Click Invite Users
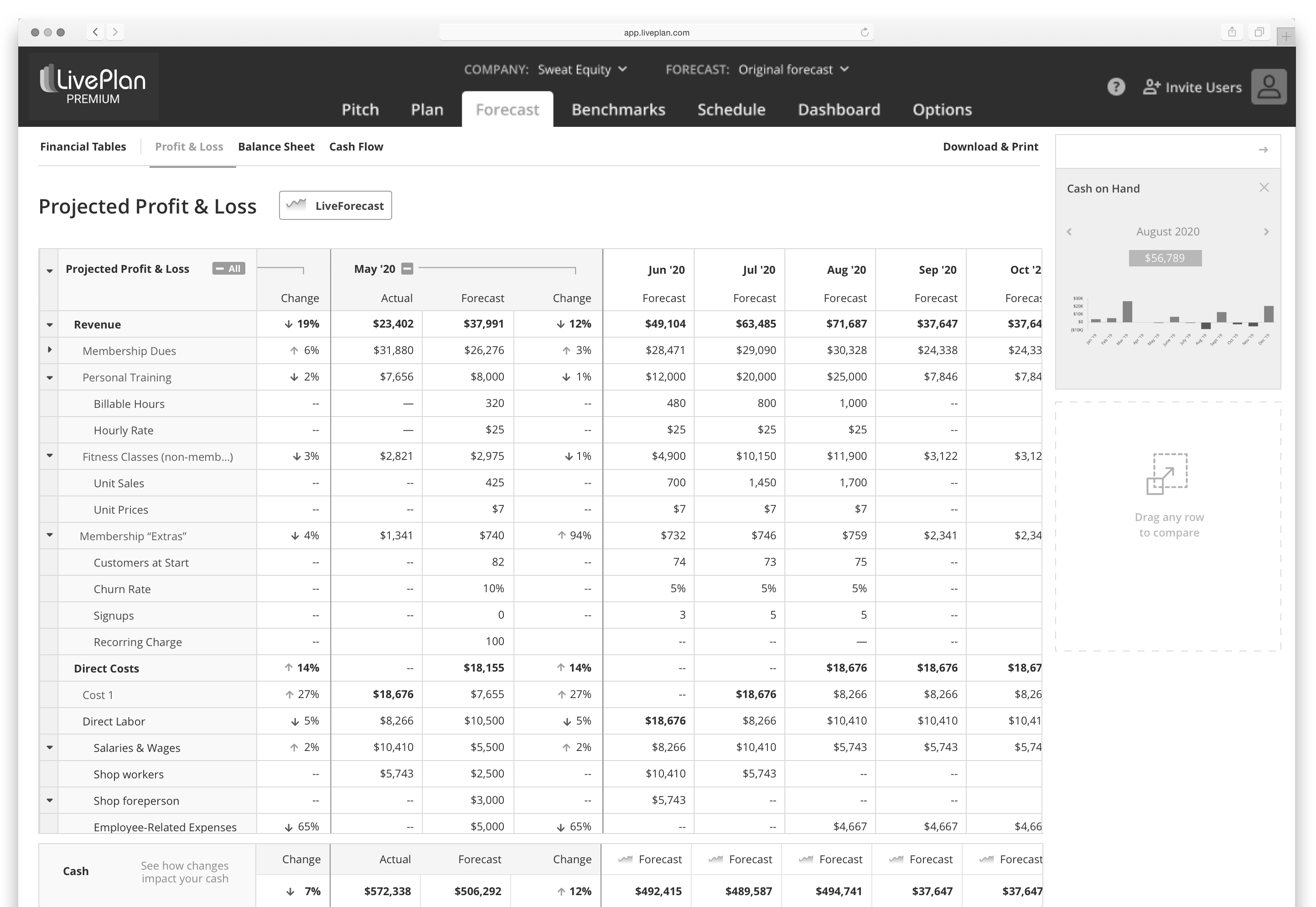The height and width of the screenshot is (907, 1316). coord(1192,87)
